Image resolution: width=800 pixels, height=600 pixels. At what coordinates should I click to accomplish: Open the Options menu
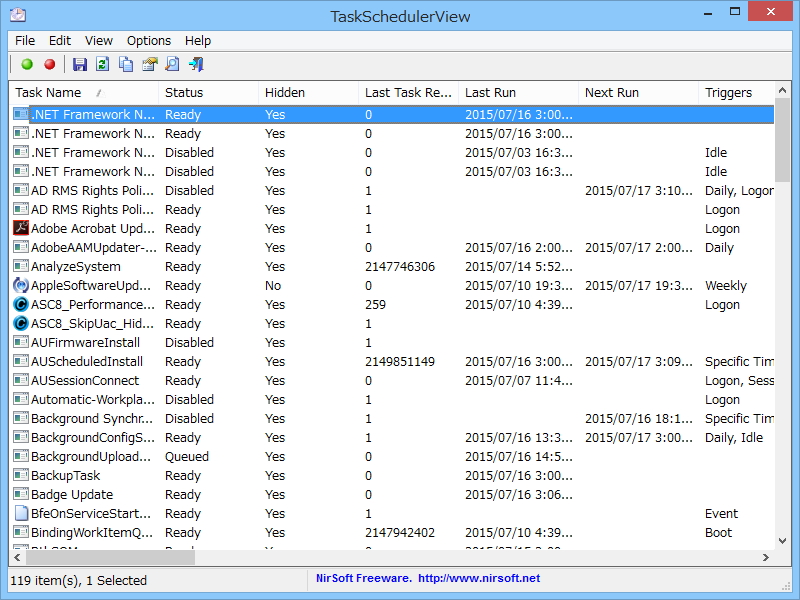[148, 41]
